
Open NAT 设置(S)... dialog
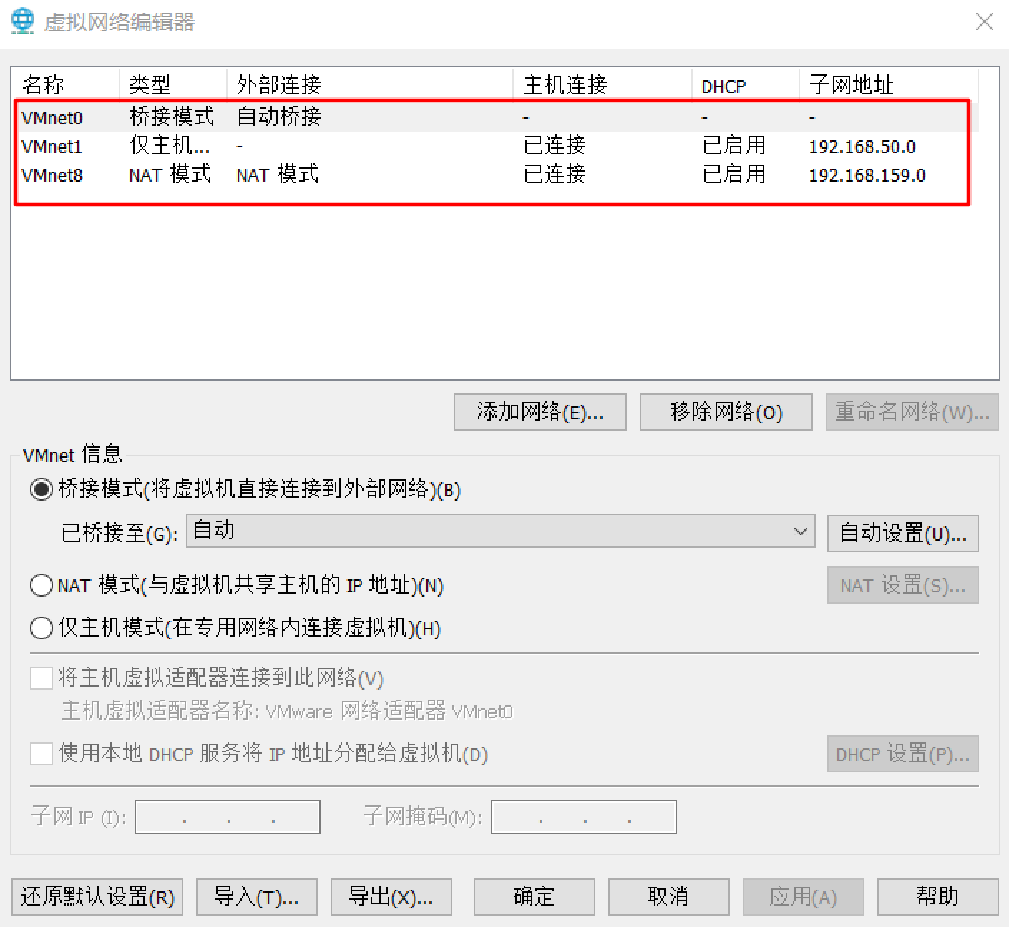[x=903, y=585]
